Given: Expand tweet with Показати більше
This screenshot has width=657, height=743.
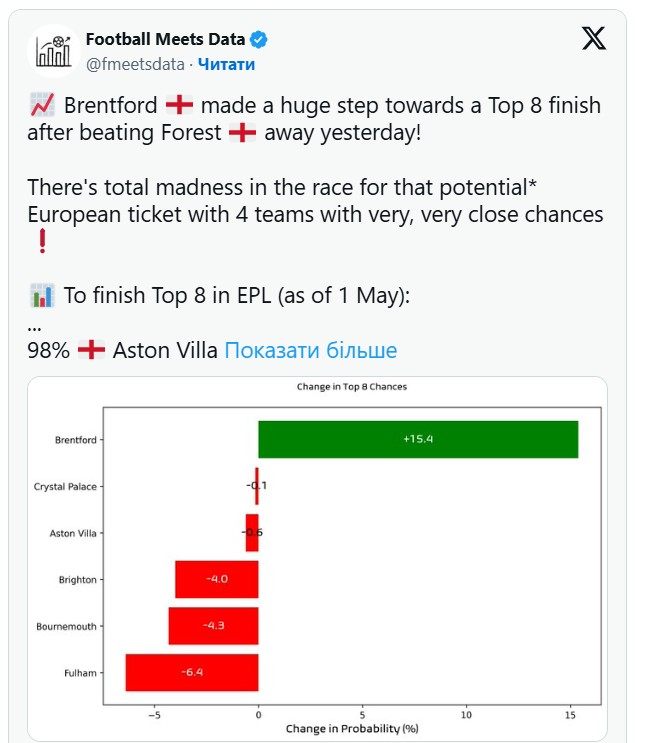Looking at the screenshot, I should pyautogui.click(x=311, y=351).
